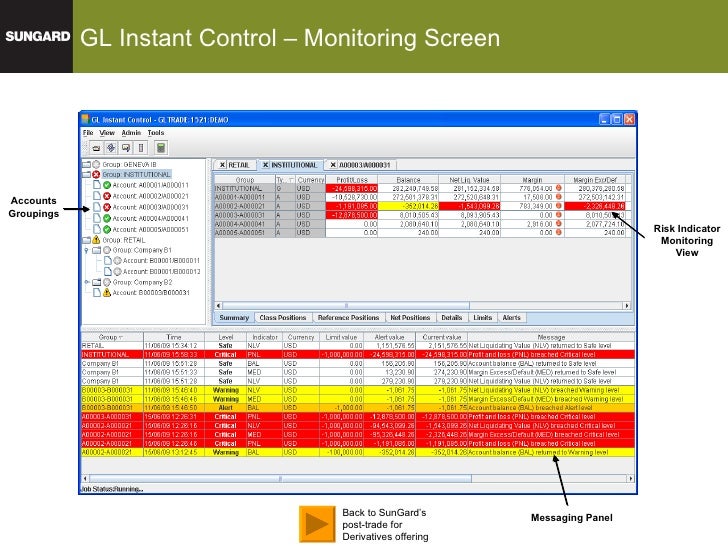Click grey status icon of Account B00001/B000011
This screenshot has width=728, height=546.
point(117,260)
